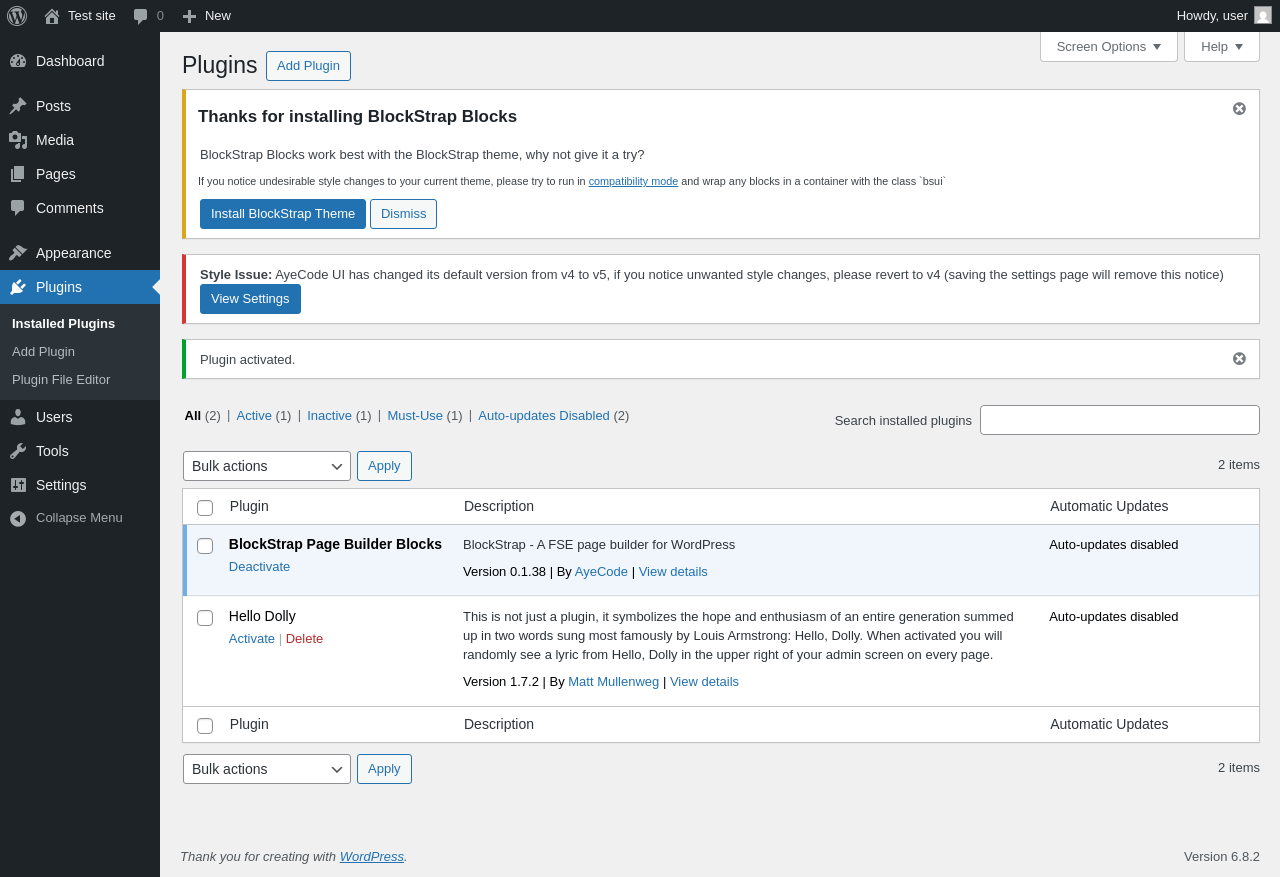Open Posts via the pushpin icon
The height and width of the screenshot is (877, 1280).
[x=18, y=106]
